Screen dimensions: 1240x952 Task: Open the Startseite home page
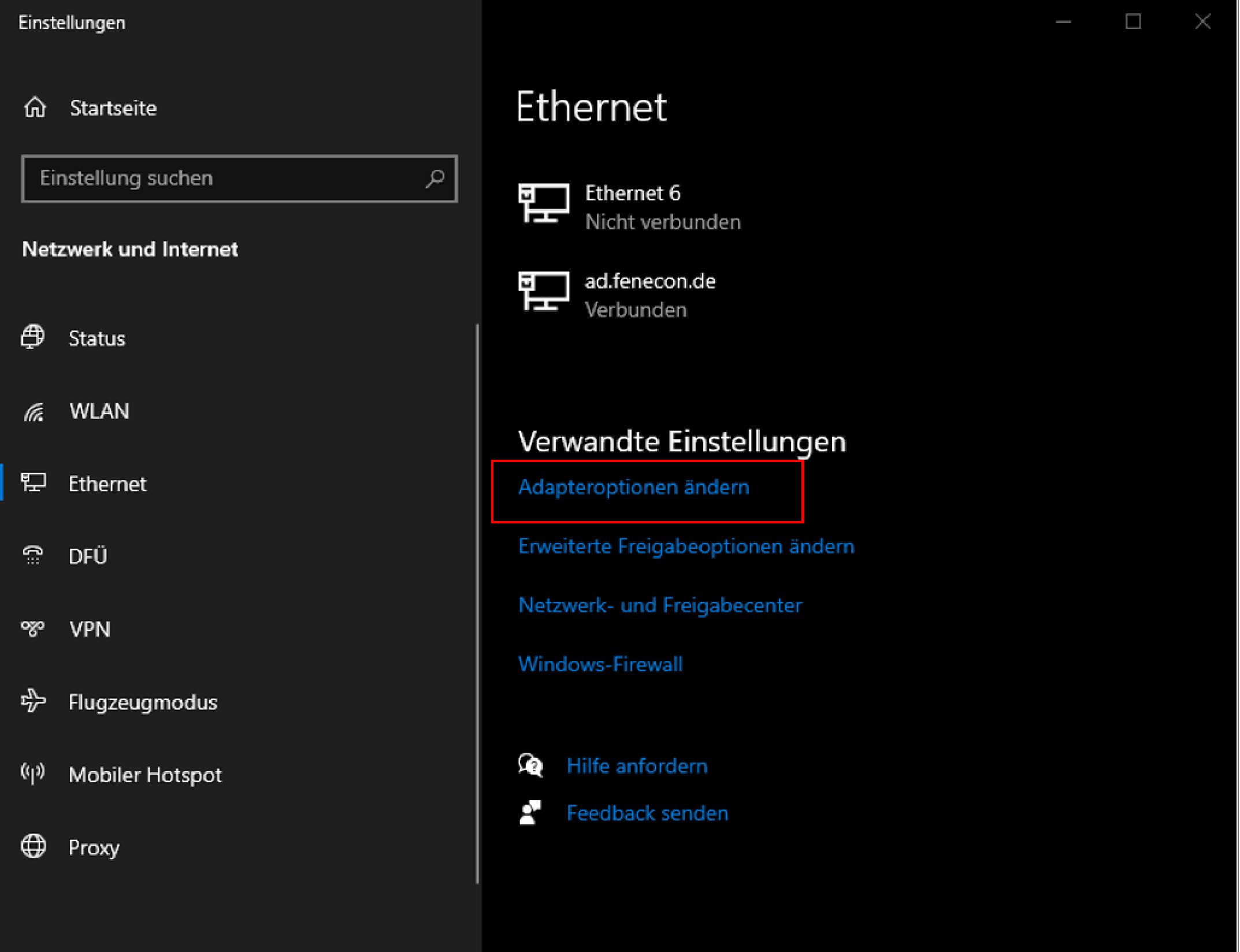coord(113,108)
